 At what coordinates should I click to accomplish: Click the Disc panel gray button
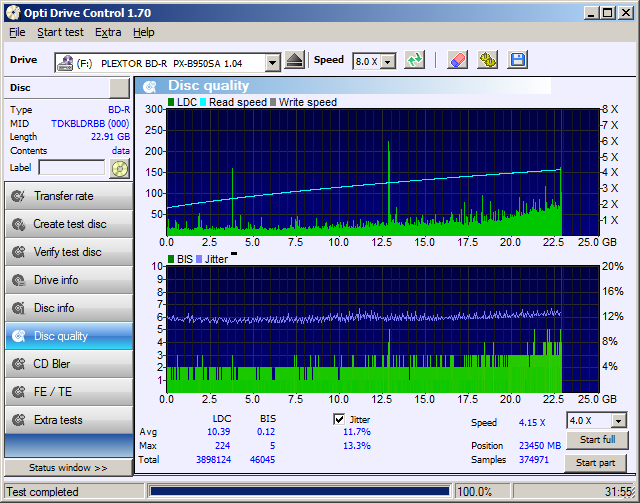point(119,88)
